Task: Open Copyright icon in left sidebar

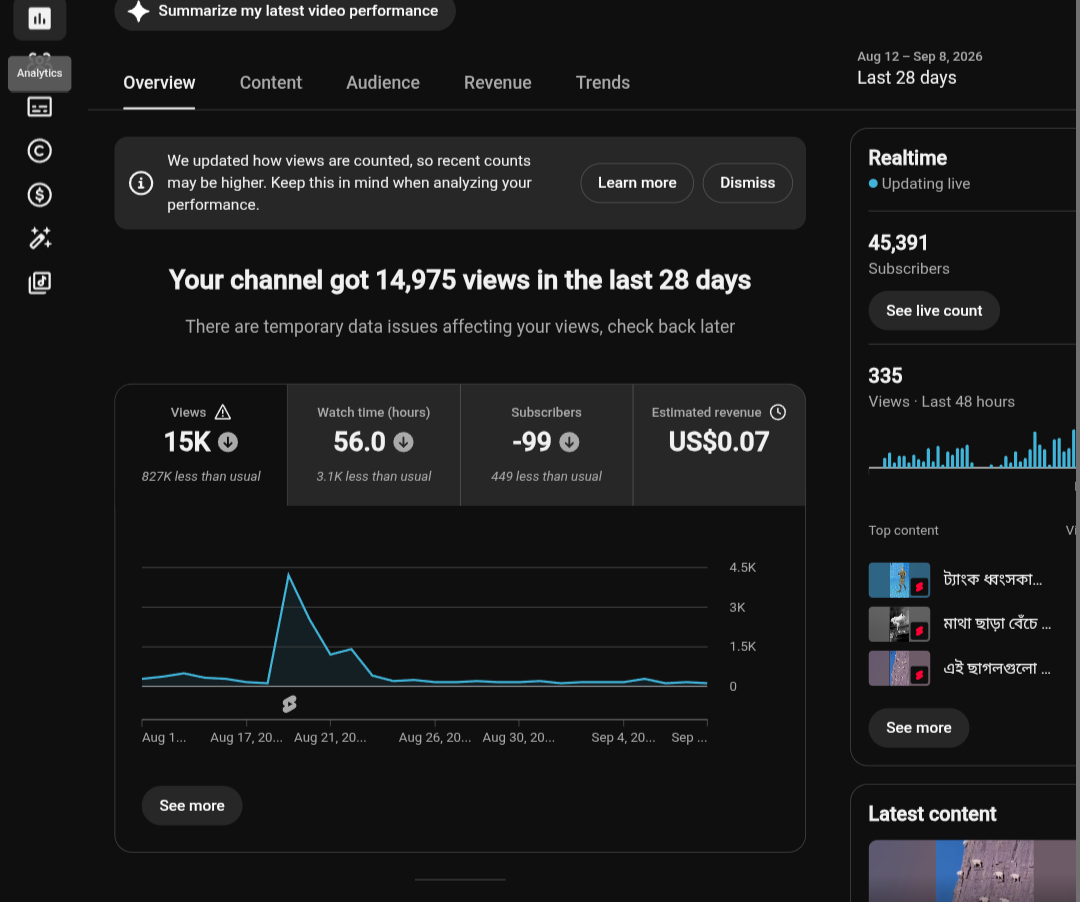Action: coord(39,151)
